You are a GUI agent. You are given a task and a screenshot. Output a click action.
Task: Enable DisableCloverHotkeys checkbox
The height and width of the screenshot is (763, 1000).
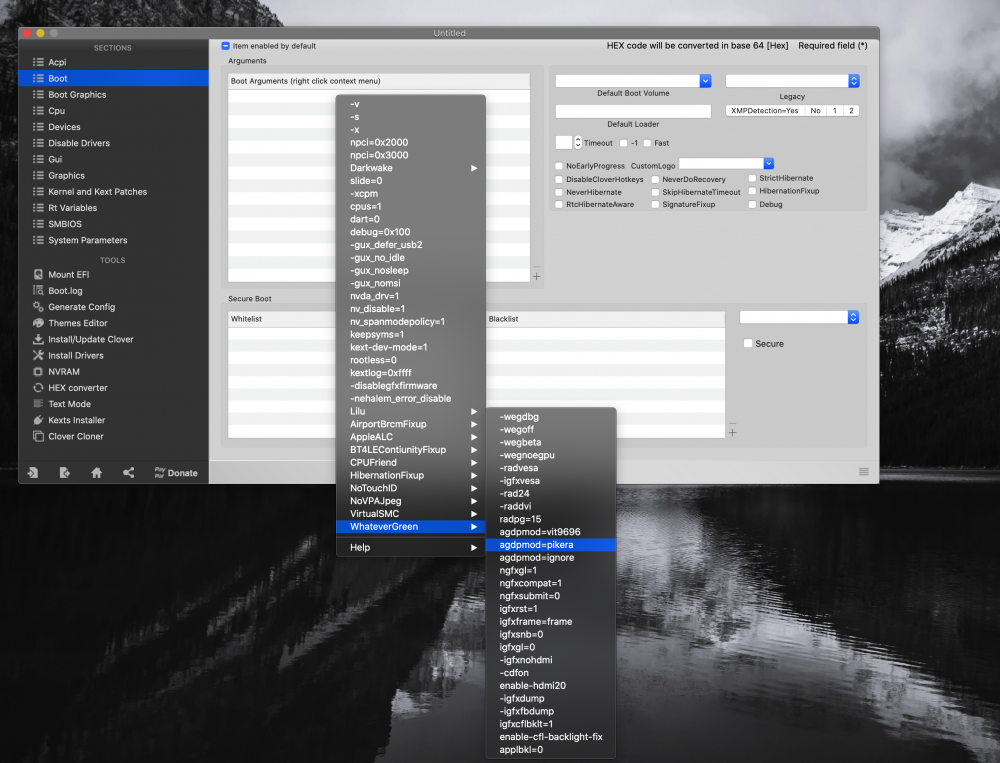(559, 179)
